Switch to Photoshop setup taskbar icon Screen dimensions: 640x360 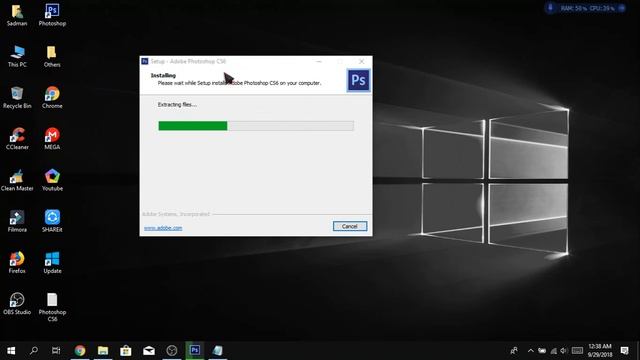[195, 350]
